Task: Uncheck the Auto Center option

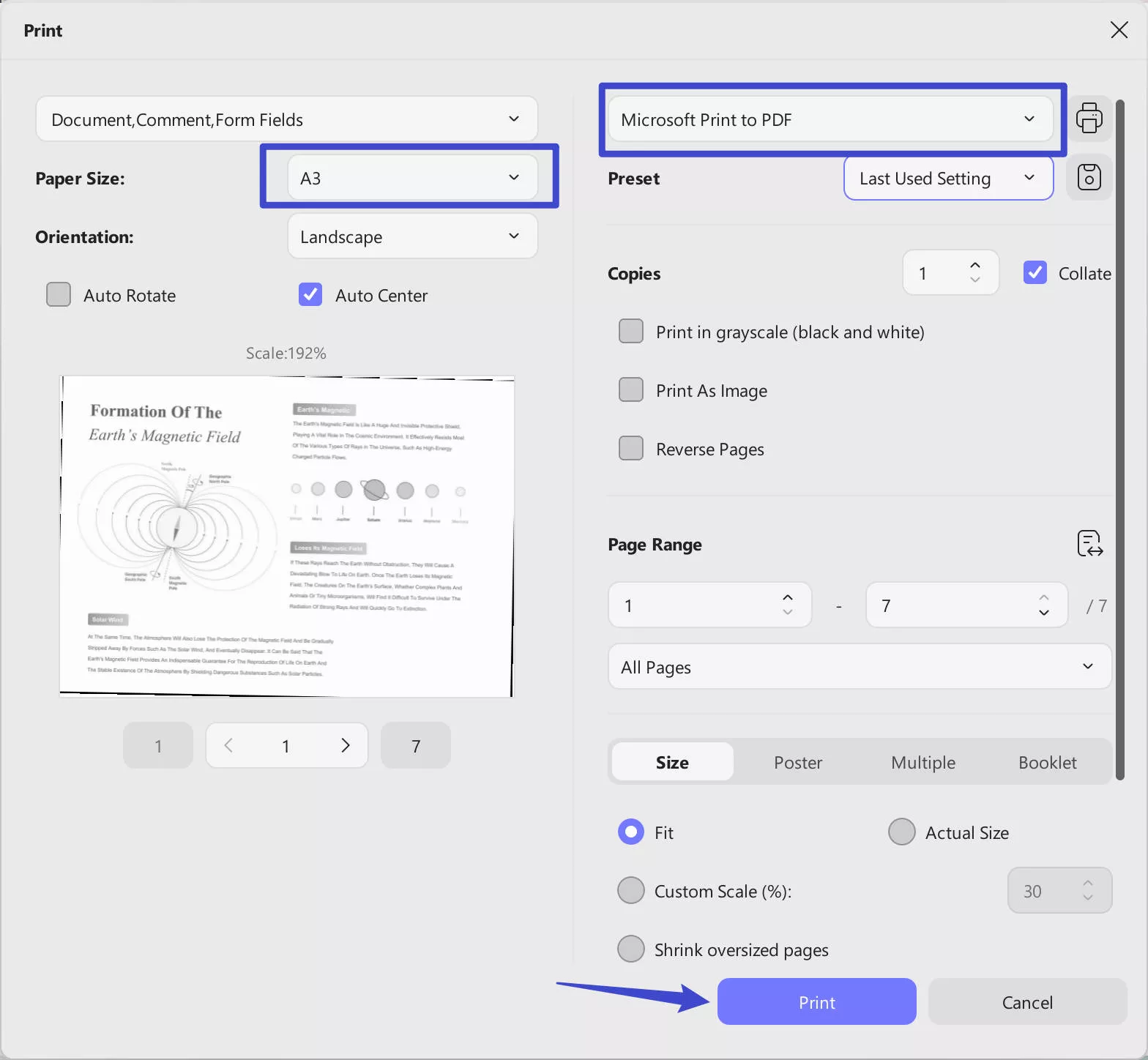Action: click(310, 295)
